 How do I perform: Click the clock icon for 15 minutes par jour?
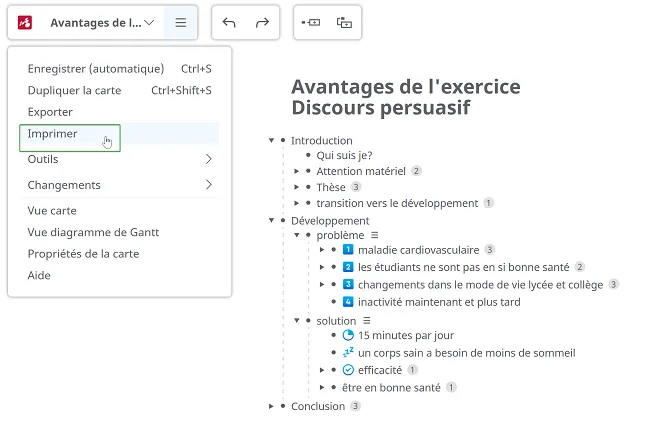coord(348,335)
